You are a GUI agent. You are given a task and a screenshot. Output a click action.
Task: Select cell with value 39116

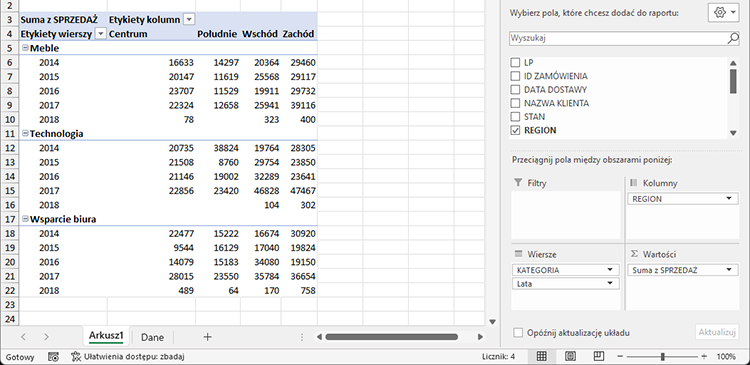(x=299, y=105)
